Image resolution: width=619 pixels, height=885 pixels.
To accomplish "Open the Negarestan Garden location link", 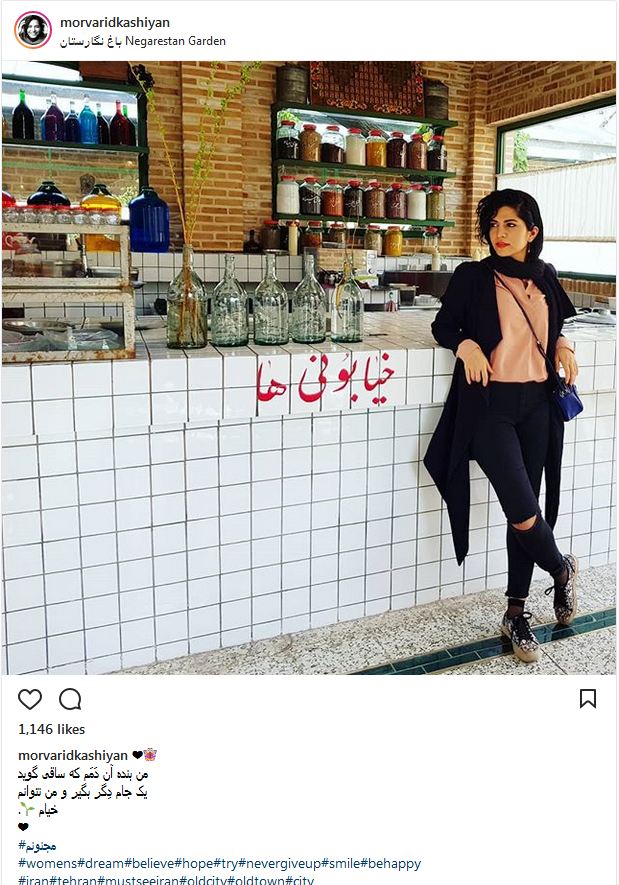I will click(x=143, y=41).
